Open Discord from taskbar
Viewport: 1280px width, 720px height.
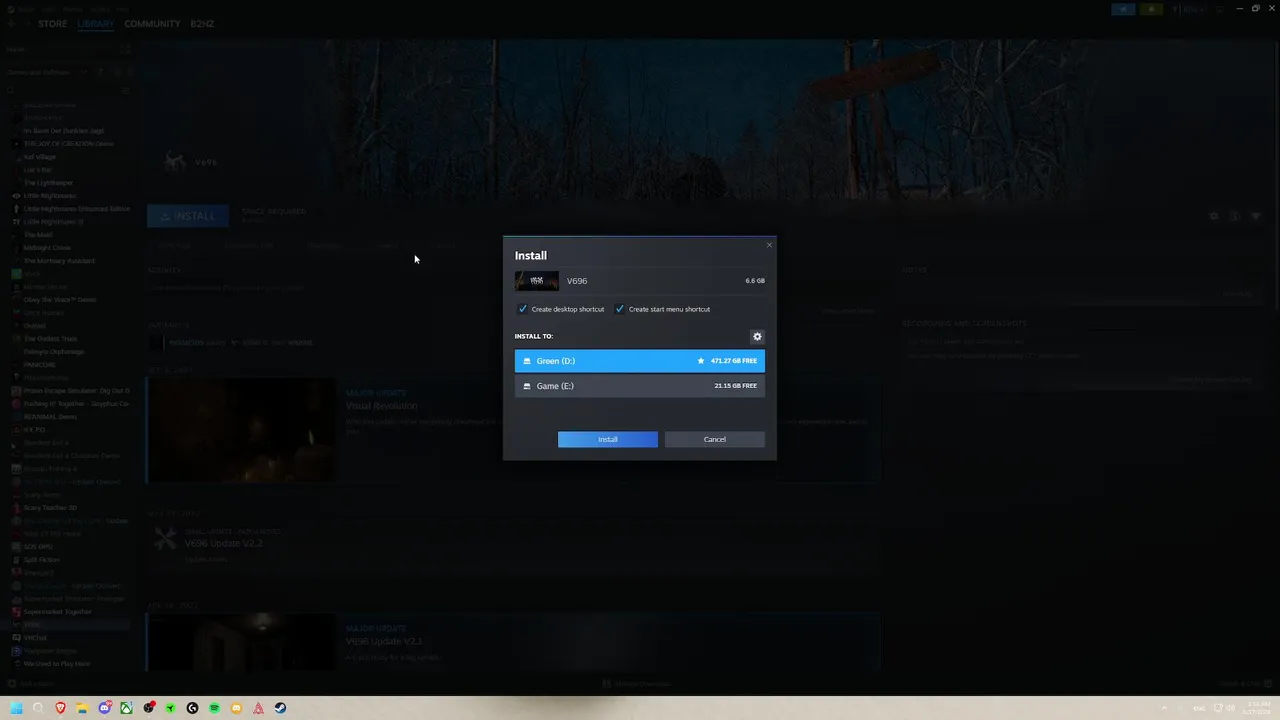click(x=104, y=708)
